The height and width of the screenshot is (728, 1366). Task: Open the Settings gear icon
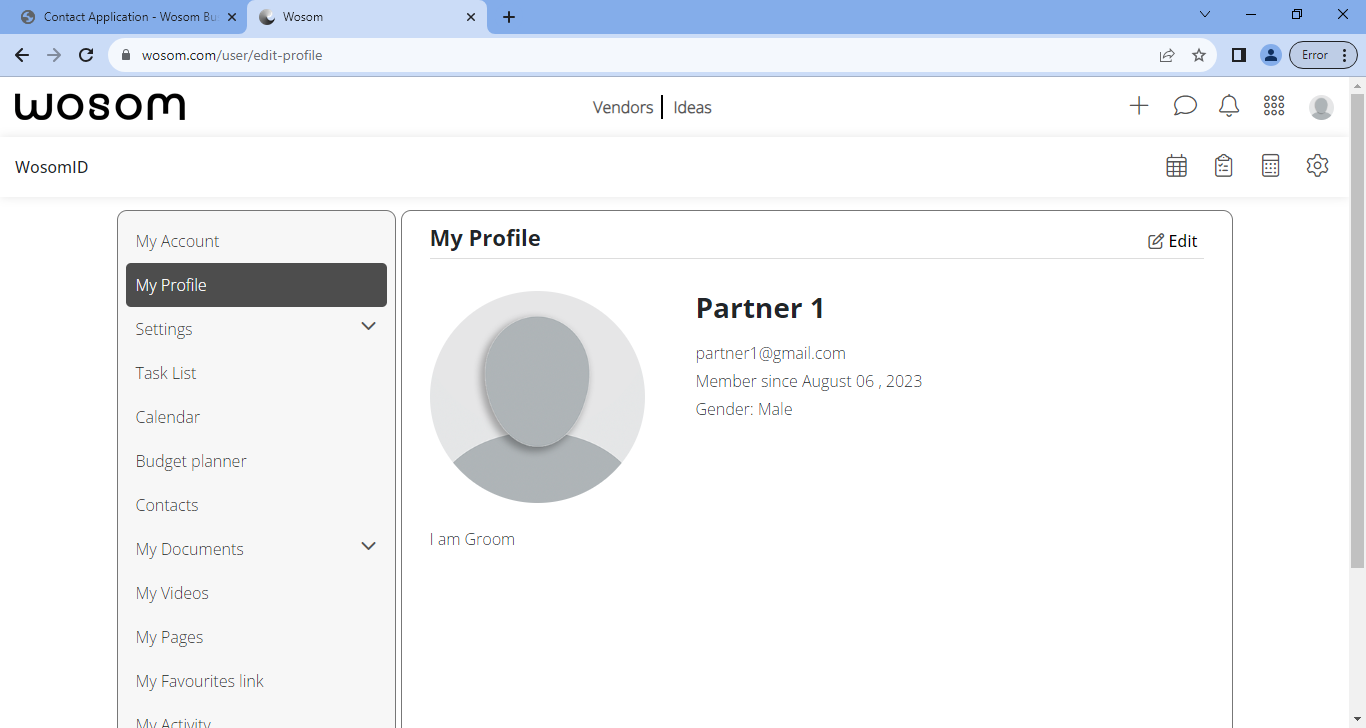tap(1317, 165)
